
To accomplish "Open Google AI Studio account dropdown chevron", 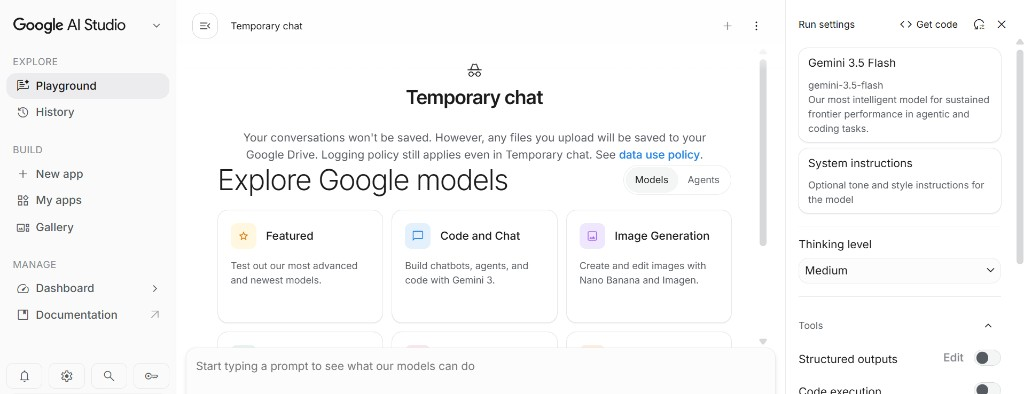I will tap(156, 25).
